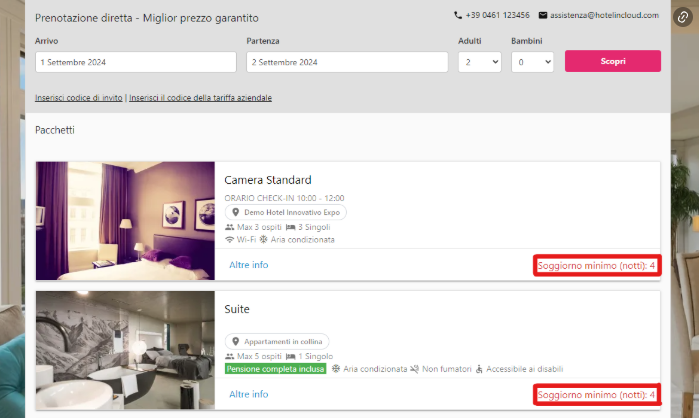Click the bed icon beside 3 Singoli
The image size is (699, 418).
(290, 227)
